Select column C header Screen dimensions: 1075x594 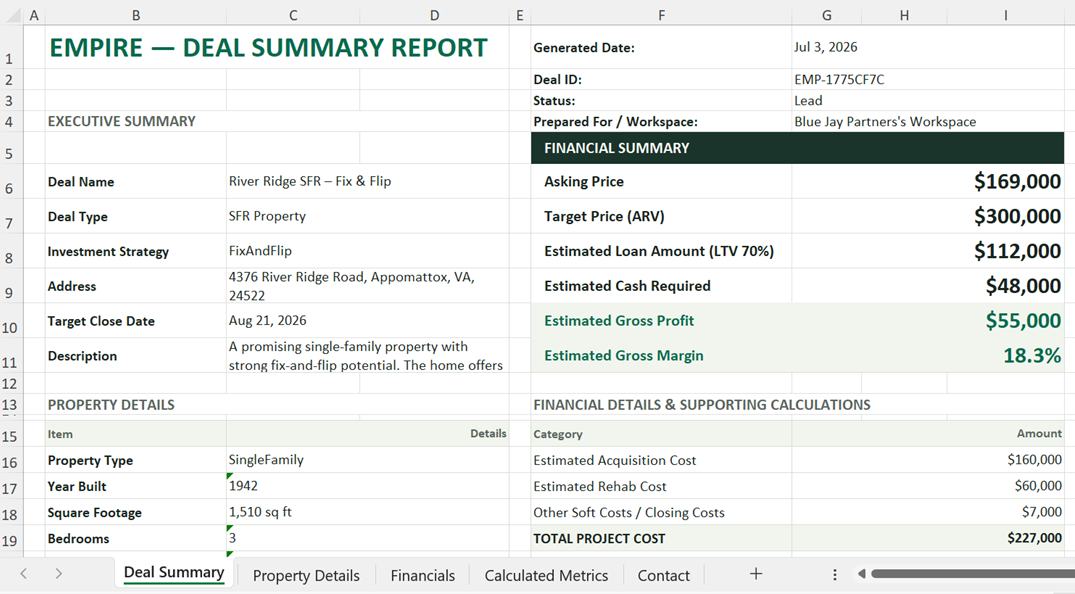coord(293,15)
